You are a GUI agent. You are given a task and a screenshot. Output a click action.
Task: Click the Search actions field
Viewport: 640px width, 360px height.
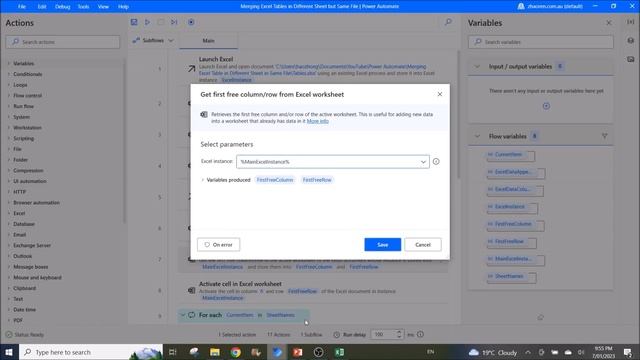63,42
